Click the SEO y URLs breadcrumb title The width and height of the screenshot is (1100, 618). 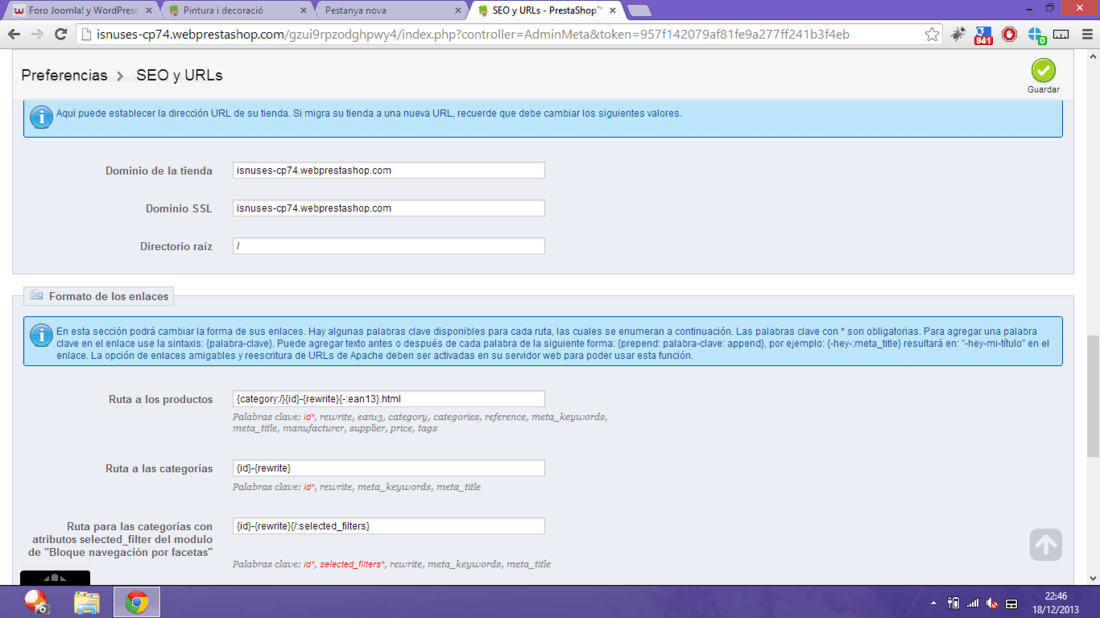179,75
